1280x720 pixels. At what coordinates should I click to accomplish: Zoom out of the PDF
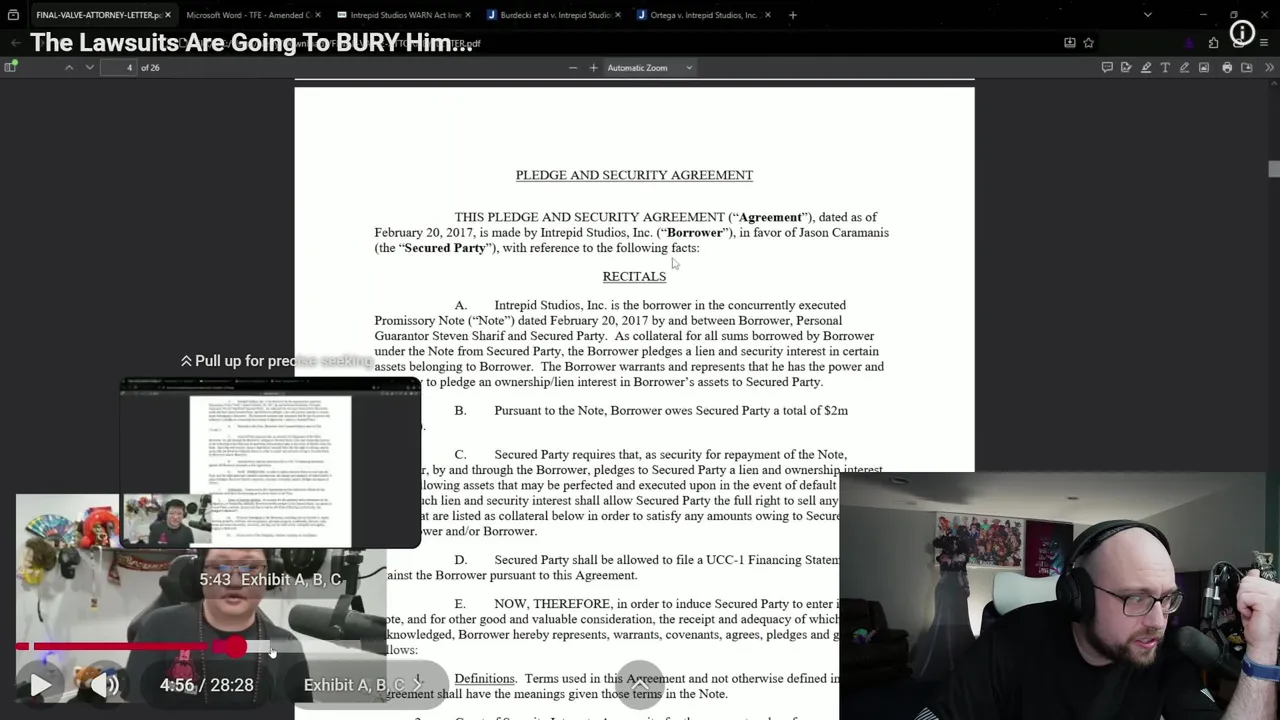pyautogui.click(x=573, y=67)
